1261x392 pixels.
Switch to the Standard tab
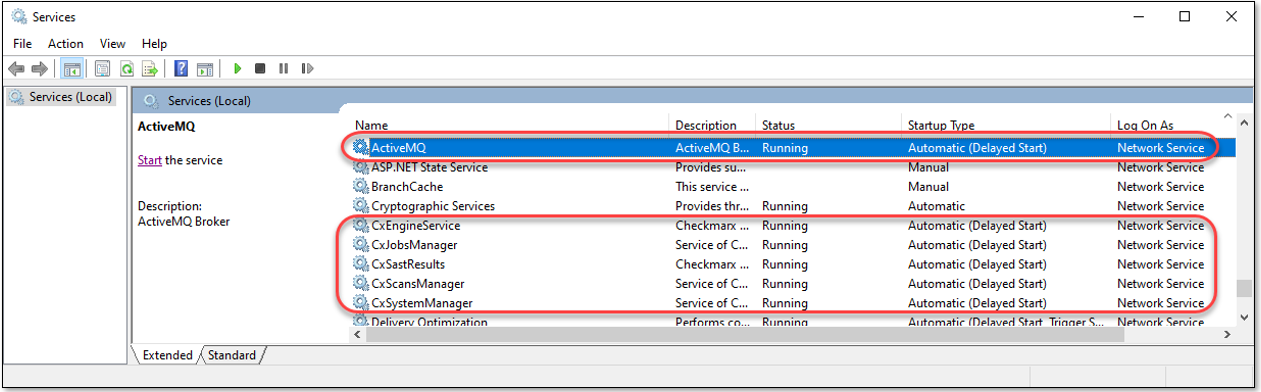tap(232, 355)
